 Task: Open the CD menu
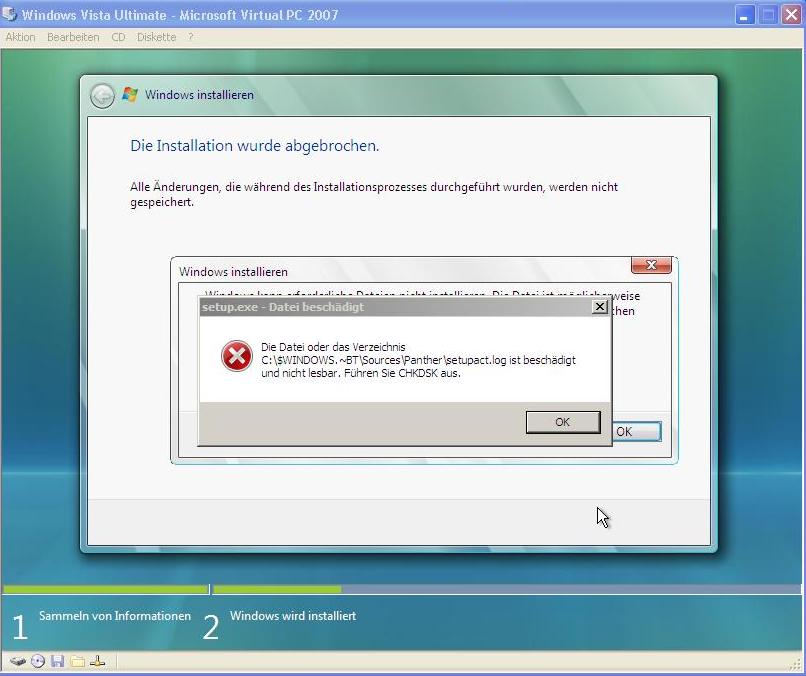[x=118, y=37]
